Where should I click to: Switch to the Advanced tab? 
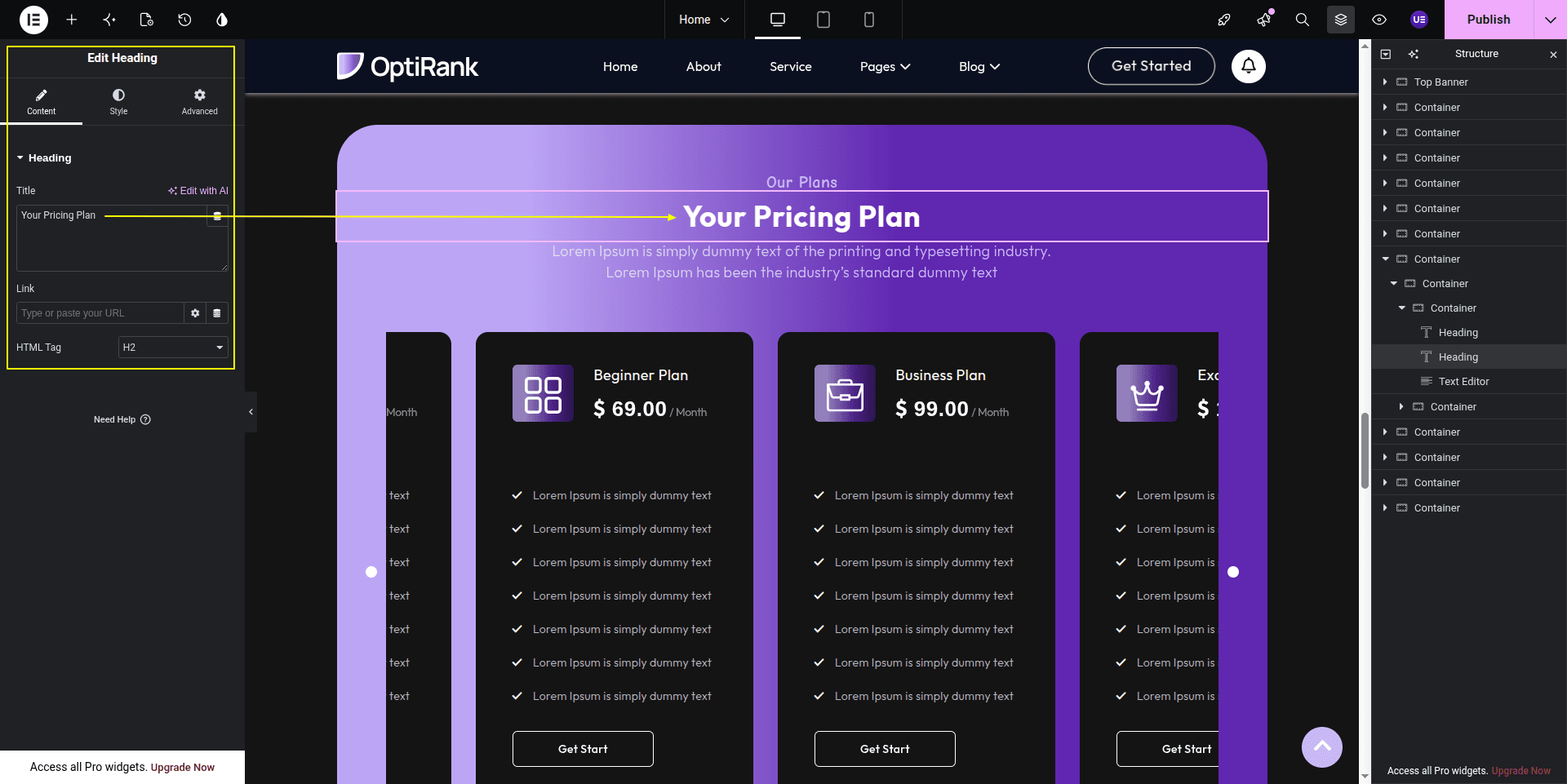(200, 102)
